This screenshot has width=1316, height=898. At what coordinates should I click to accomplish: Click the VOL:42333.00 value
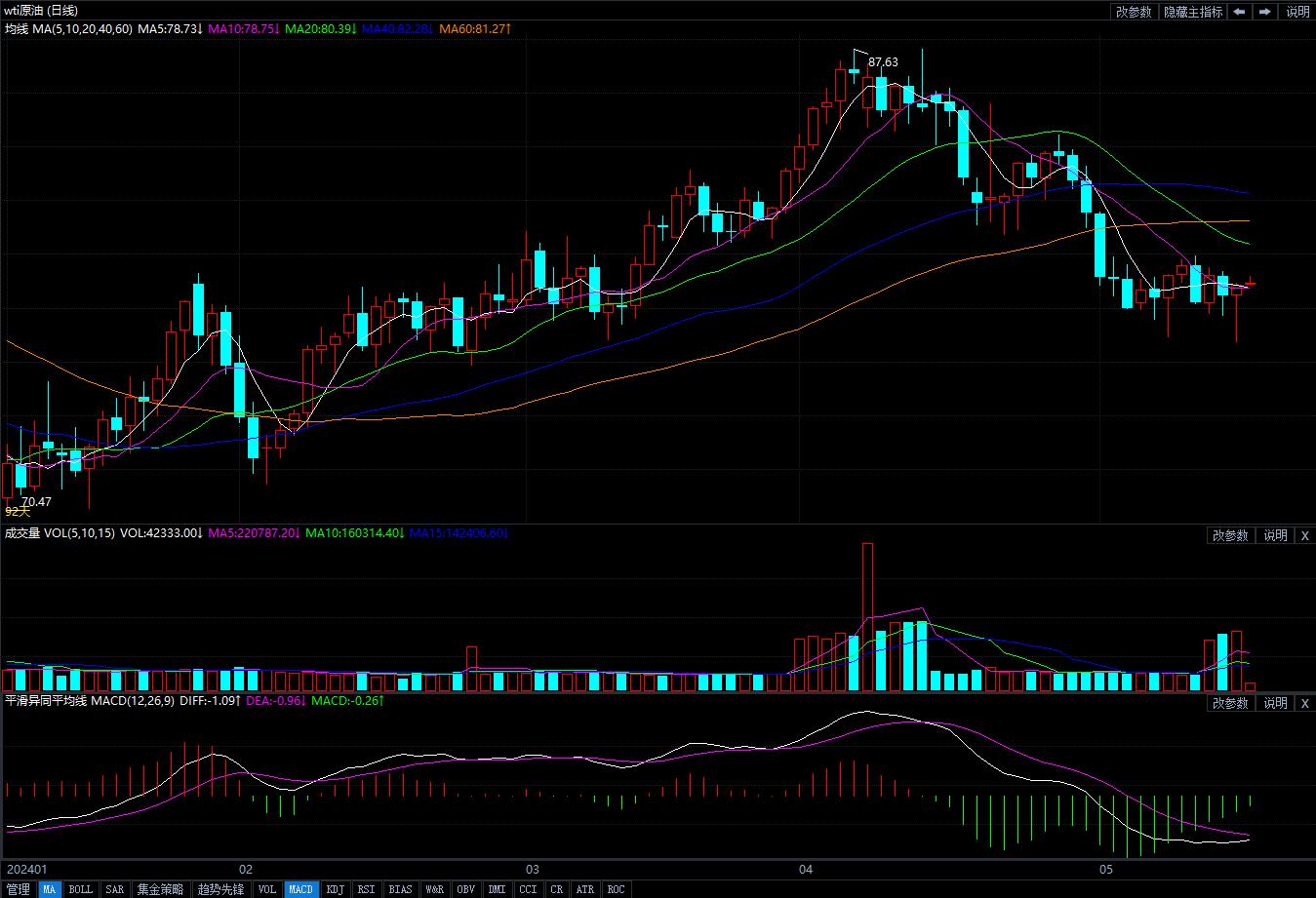pos(161,533)
